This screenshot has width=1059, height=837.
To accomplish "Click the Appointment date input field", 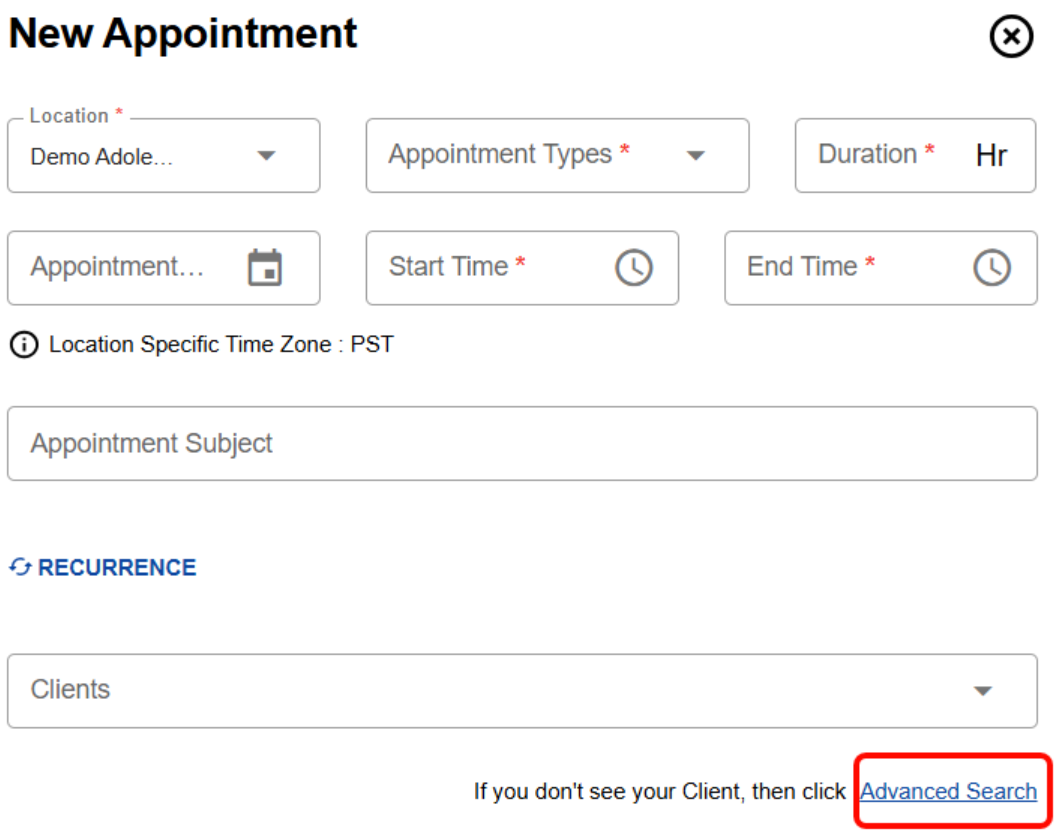I will click(120, 268).
